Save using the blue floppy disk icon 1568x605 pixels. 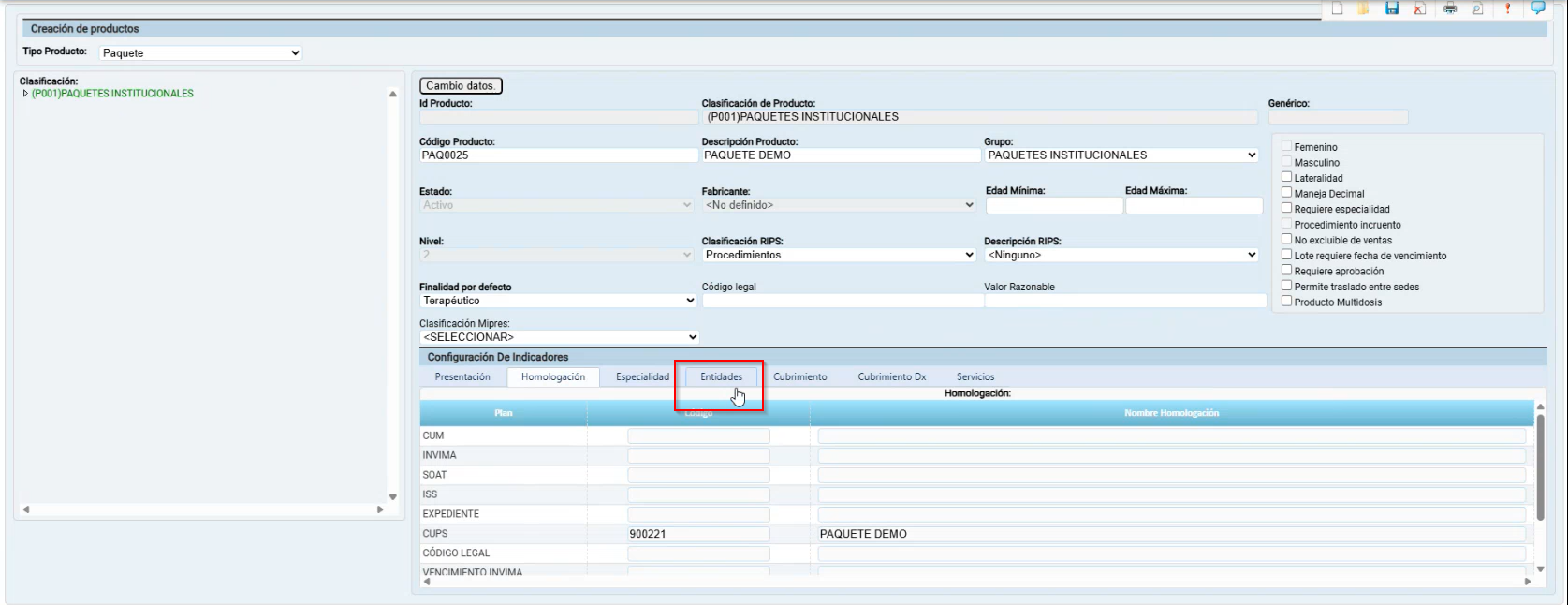tap(1392, 8)
